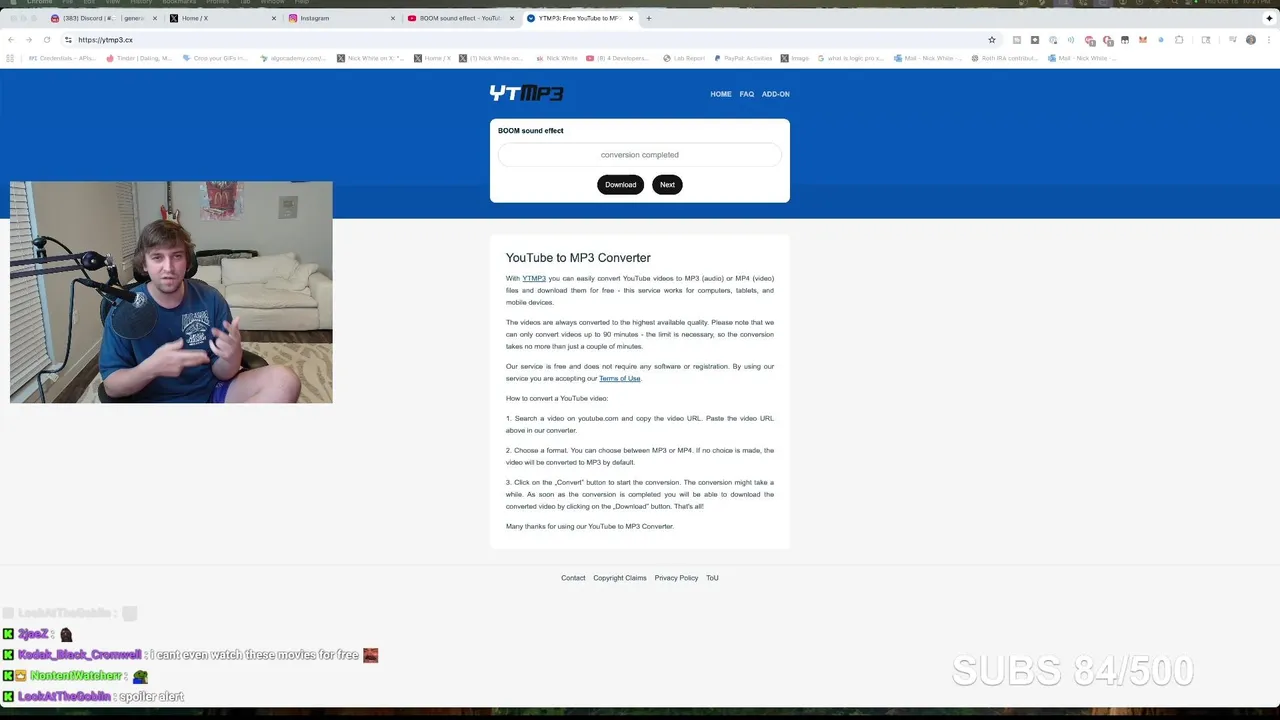
Task: Open the Terms of Use link
Action: tap(620, 378)
